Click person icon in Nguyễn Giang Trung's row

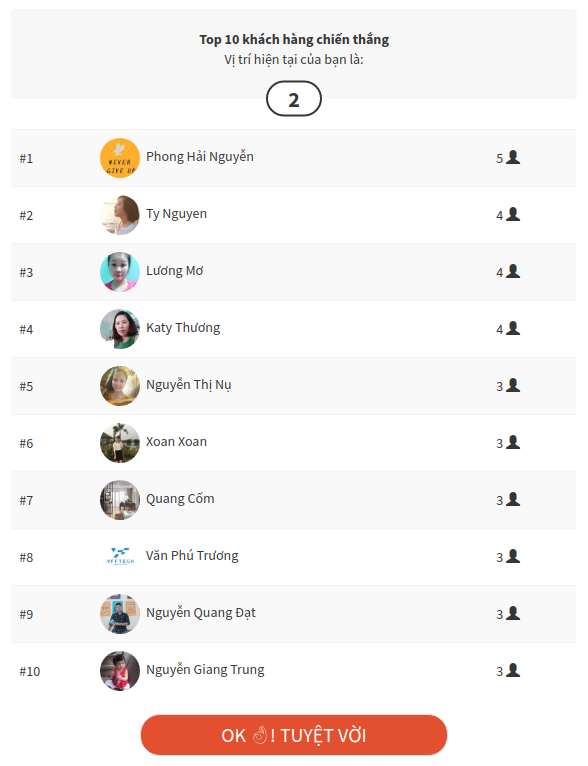click(513, 670)
